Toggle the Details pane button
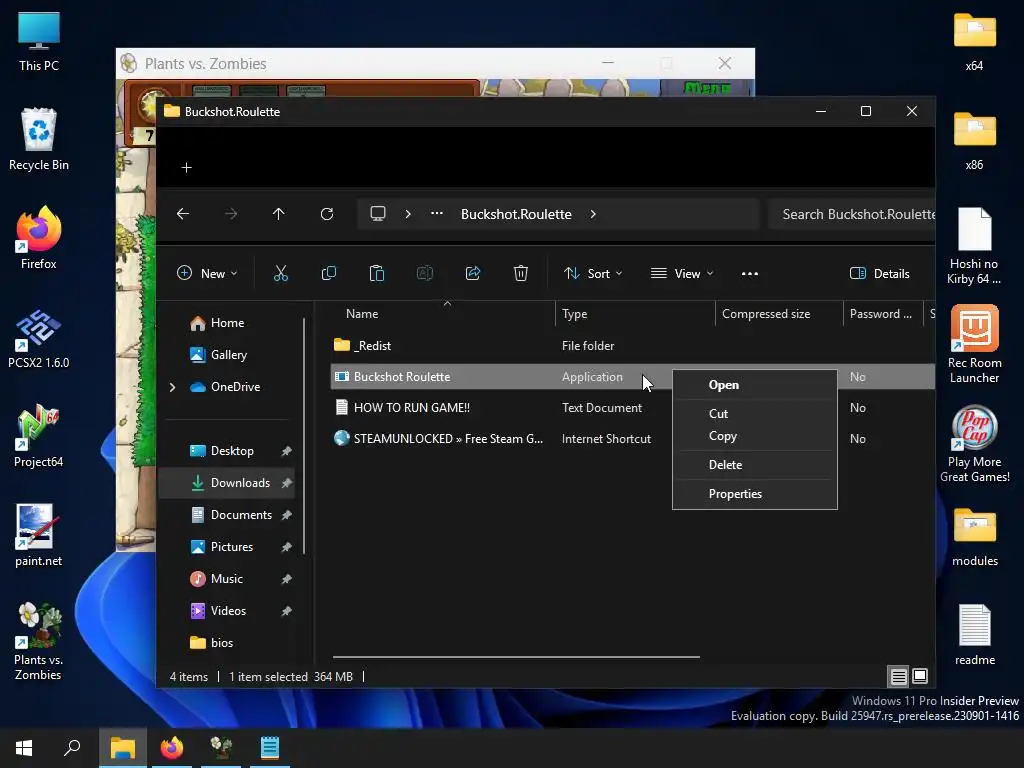The width and height of the screenshot is (1024, 768). pyautogui.click(x=880, y=274)
